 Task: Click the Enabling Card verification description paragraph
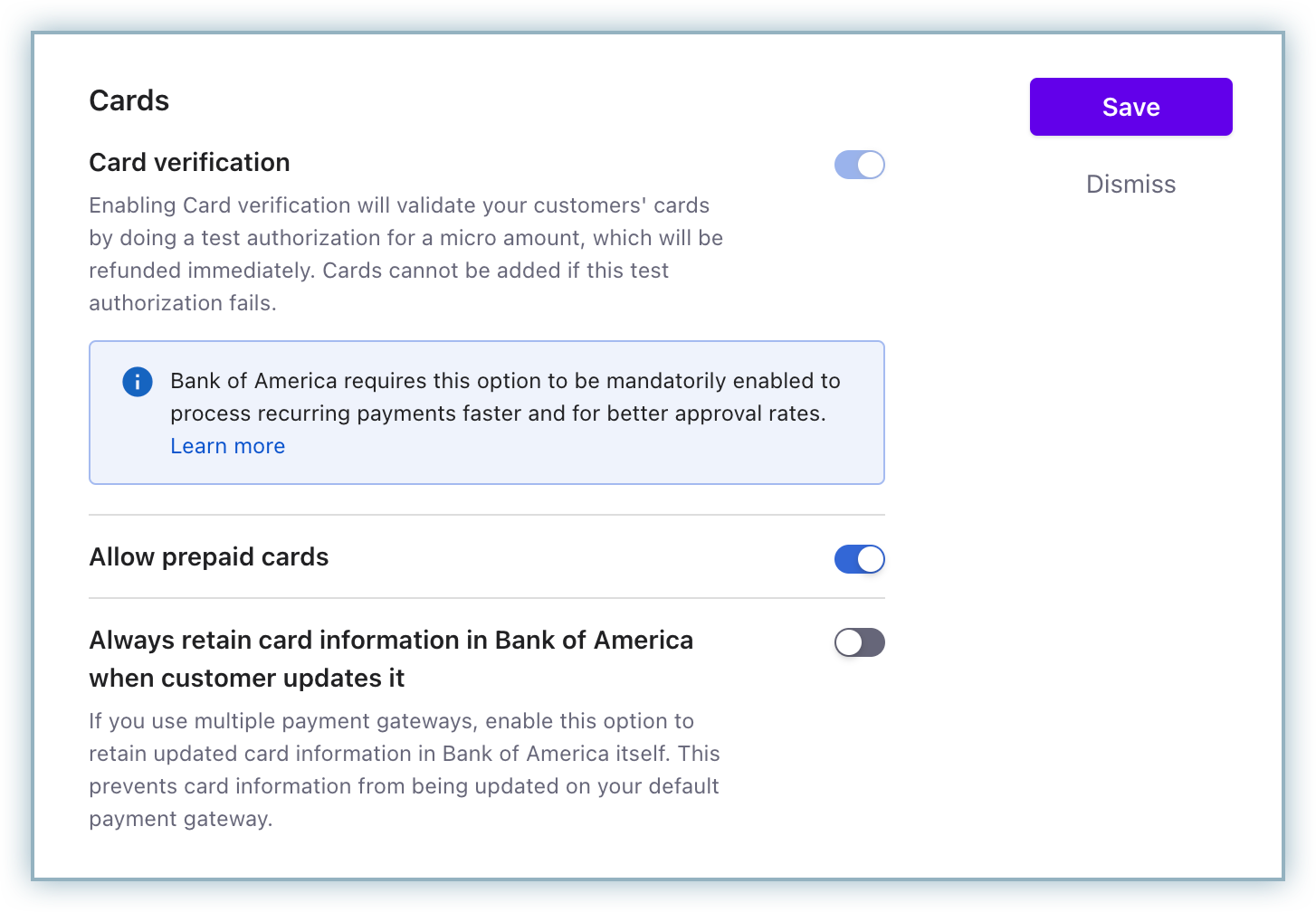click(x=405, y=254)
